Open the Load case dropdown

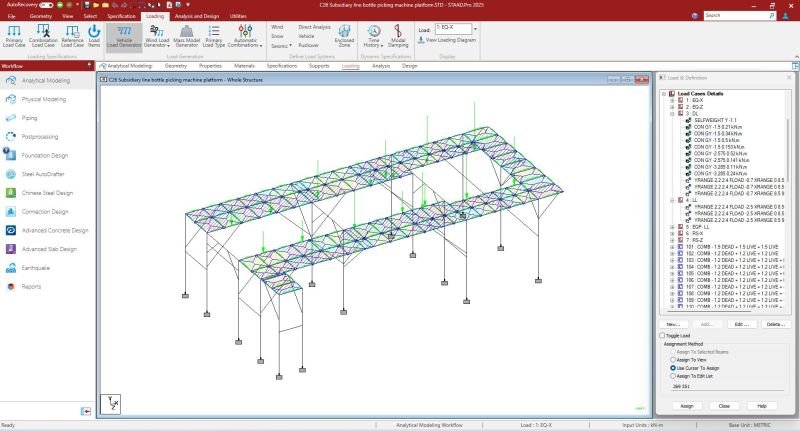[x=476, y=29]
